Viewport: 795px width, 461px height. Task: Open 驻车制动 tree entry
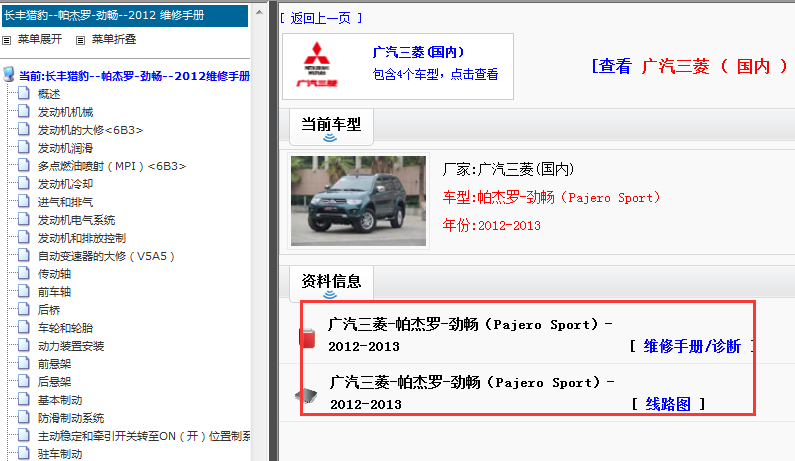point(60,454)
